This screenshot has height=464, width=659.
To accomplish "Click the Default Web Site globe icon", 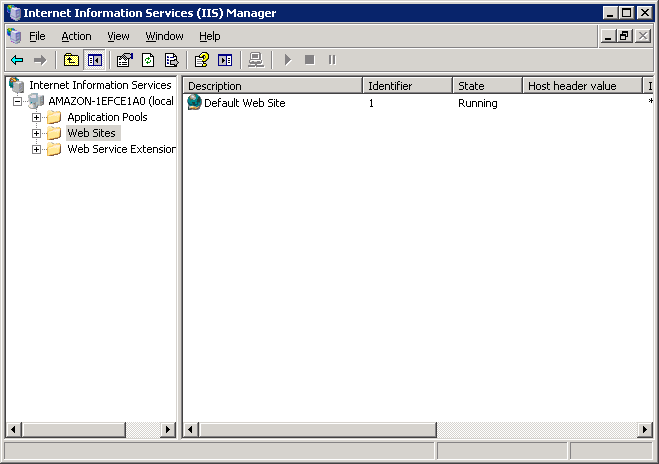I will (x=194, y=102).
